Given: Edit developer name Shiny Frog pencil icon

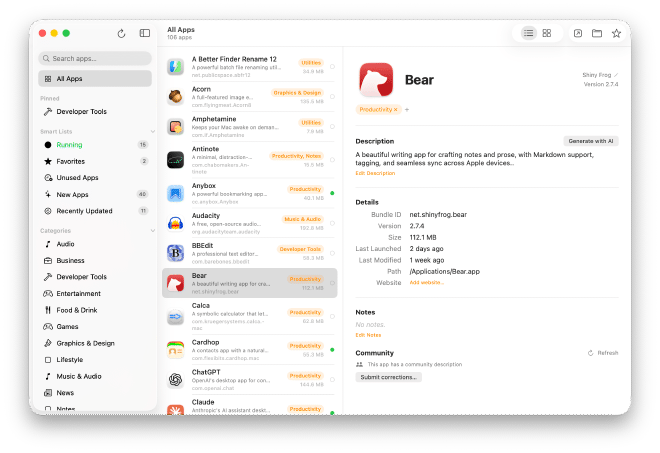Looking at the screenshot, I should pyautogui.click(x=616, y=75).
